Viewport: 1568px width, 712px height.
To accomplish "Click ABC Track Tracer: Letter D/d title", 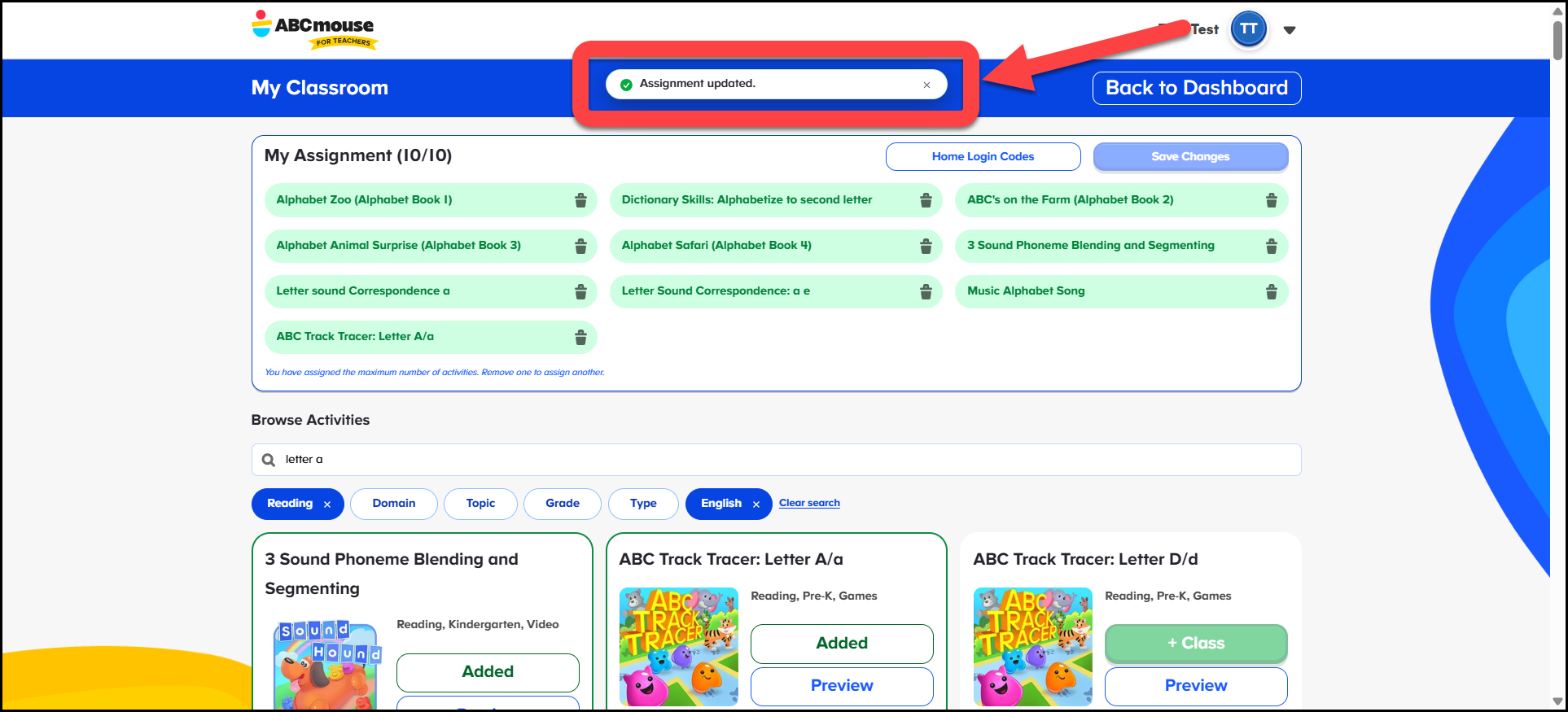I will (1085, 560).
